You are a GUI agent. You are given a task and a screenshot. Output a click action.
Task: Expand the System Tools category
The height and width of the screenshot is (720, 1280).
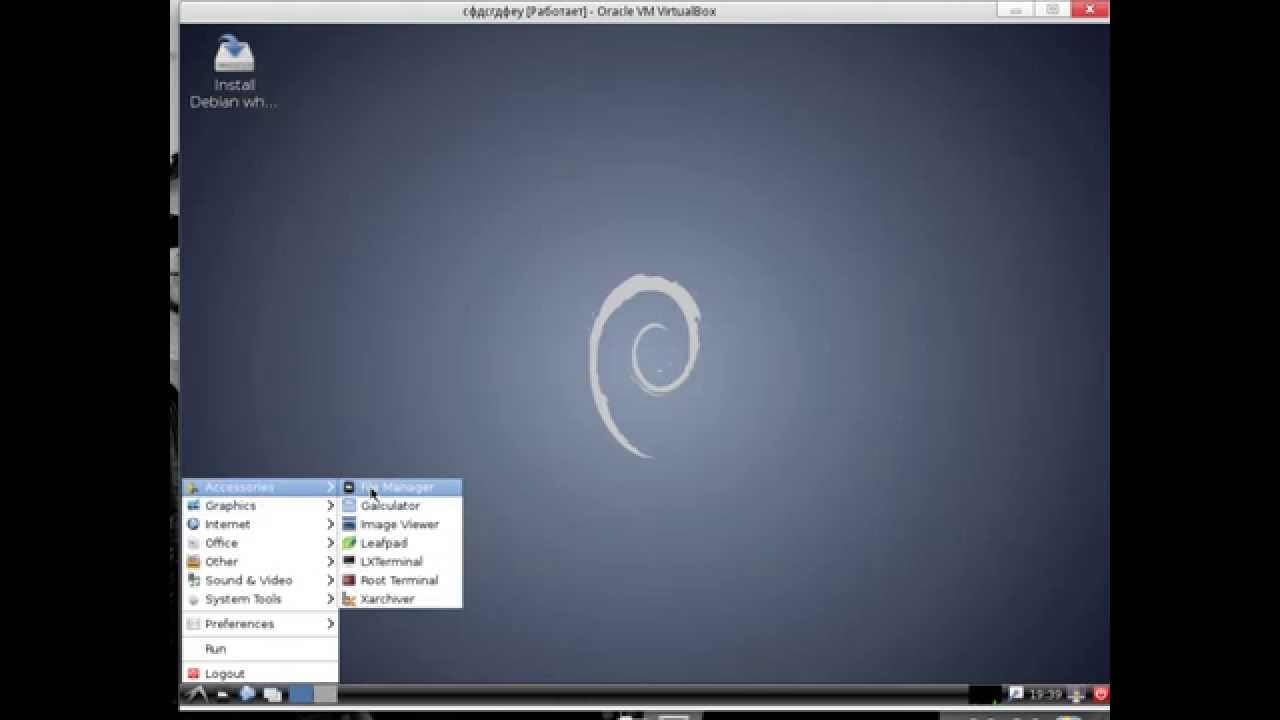pos(260,599)
